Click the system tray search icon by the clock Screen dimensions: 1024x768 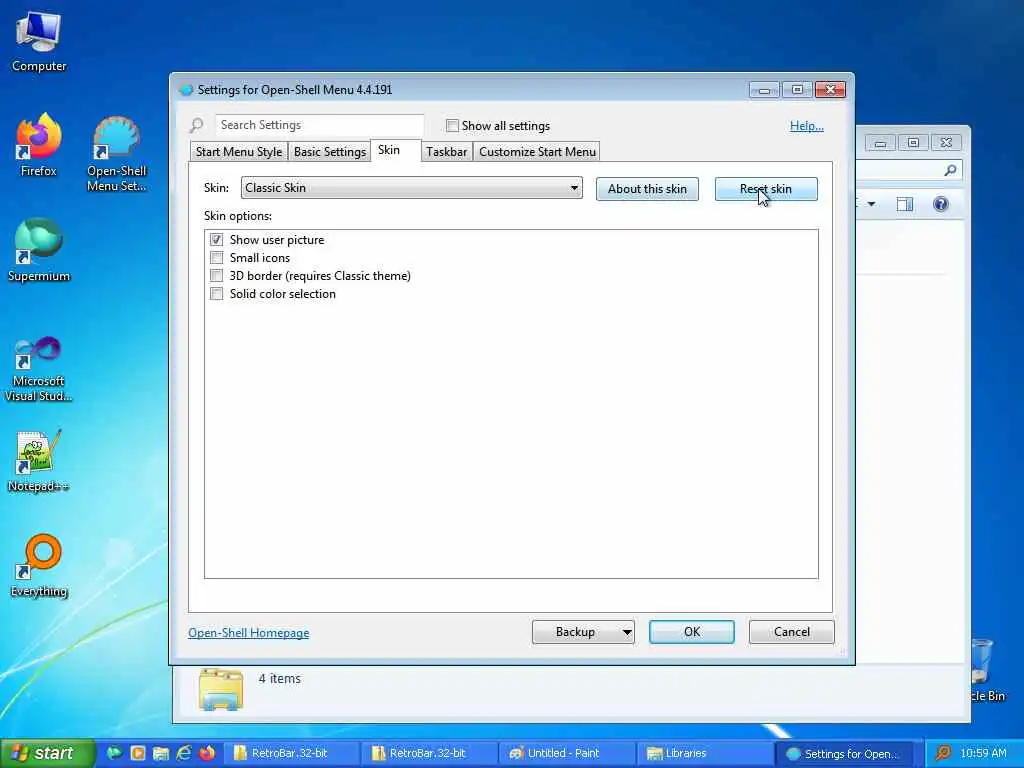[x=943, y=753]
